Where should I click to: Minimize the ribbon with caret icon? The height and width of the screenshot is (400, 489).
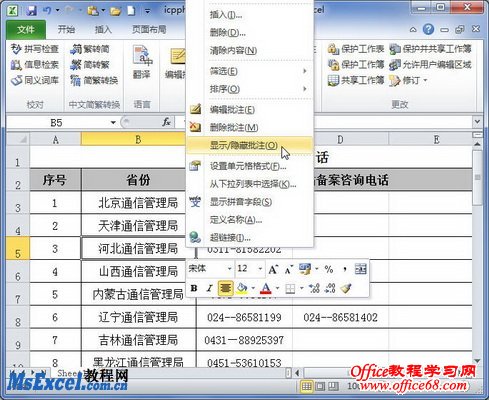(413, 30)
